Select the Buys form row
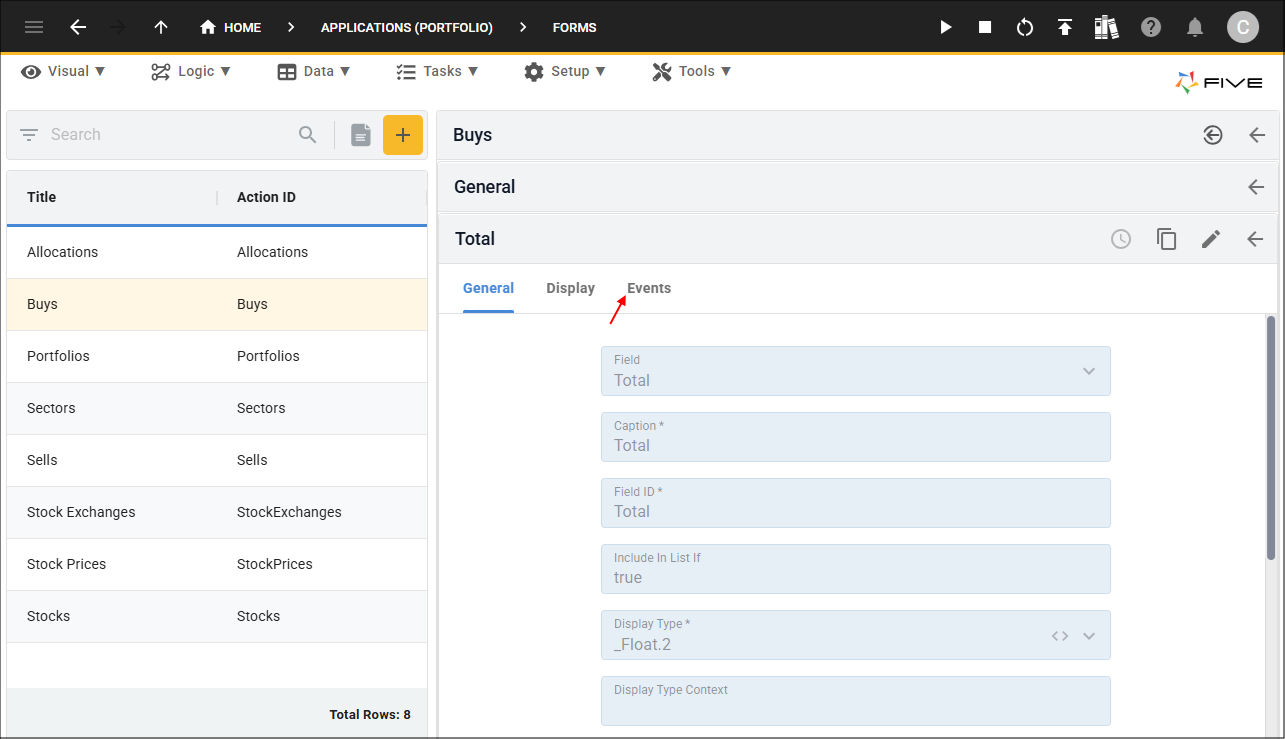The image size is (1285, 739). [x=217, y=304]
